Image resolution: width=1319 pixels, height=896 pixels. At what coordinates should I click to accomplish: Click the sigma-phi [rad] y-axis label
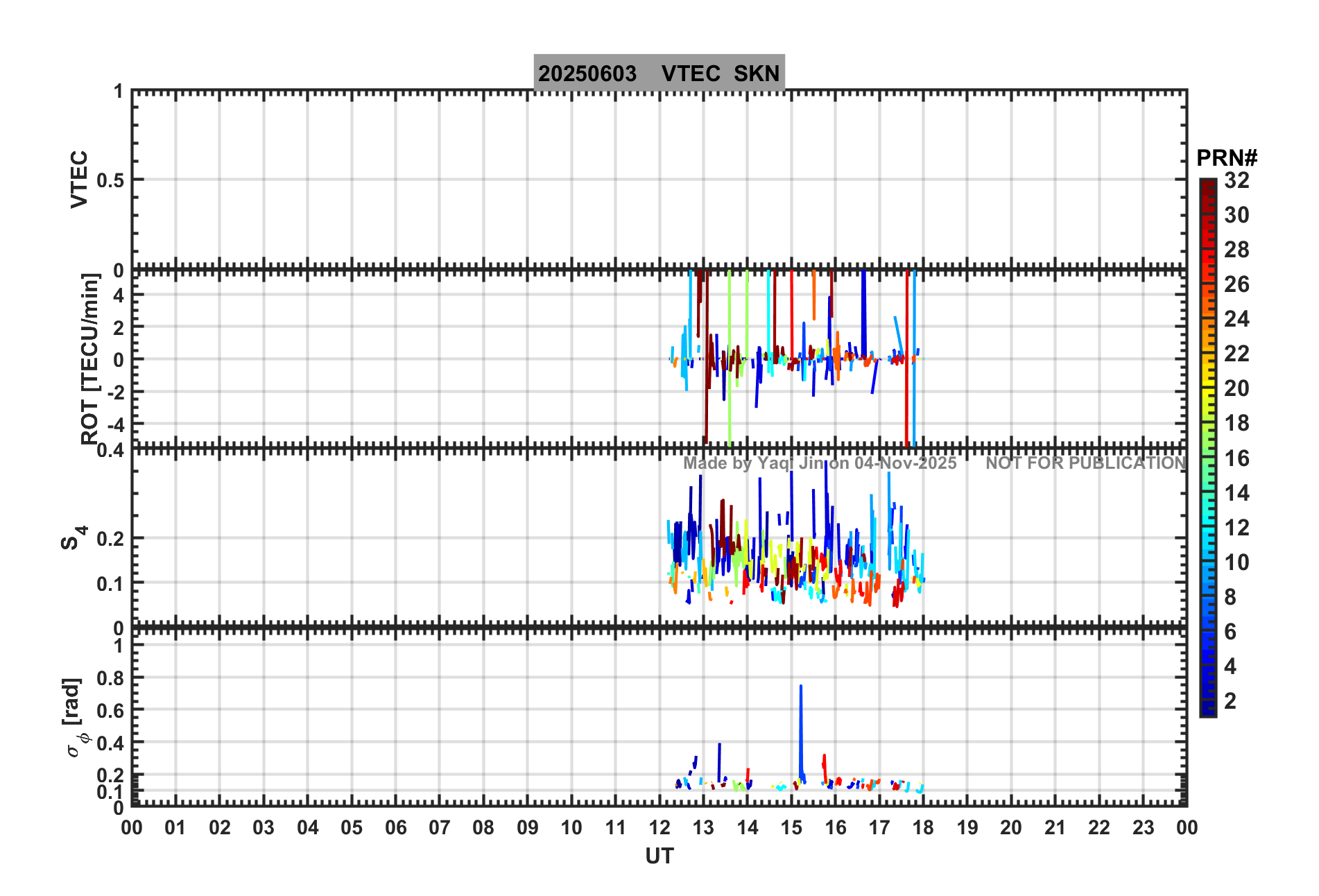(75, 718)
